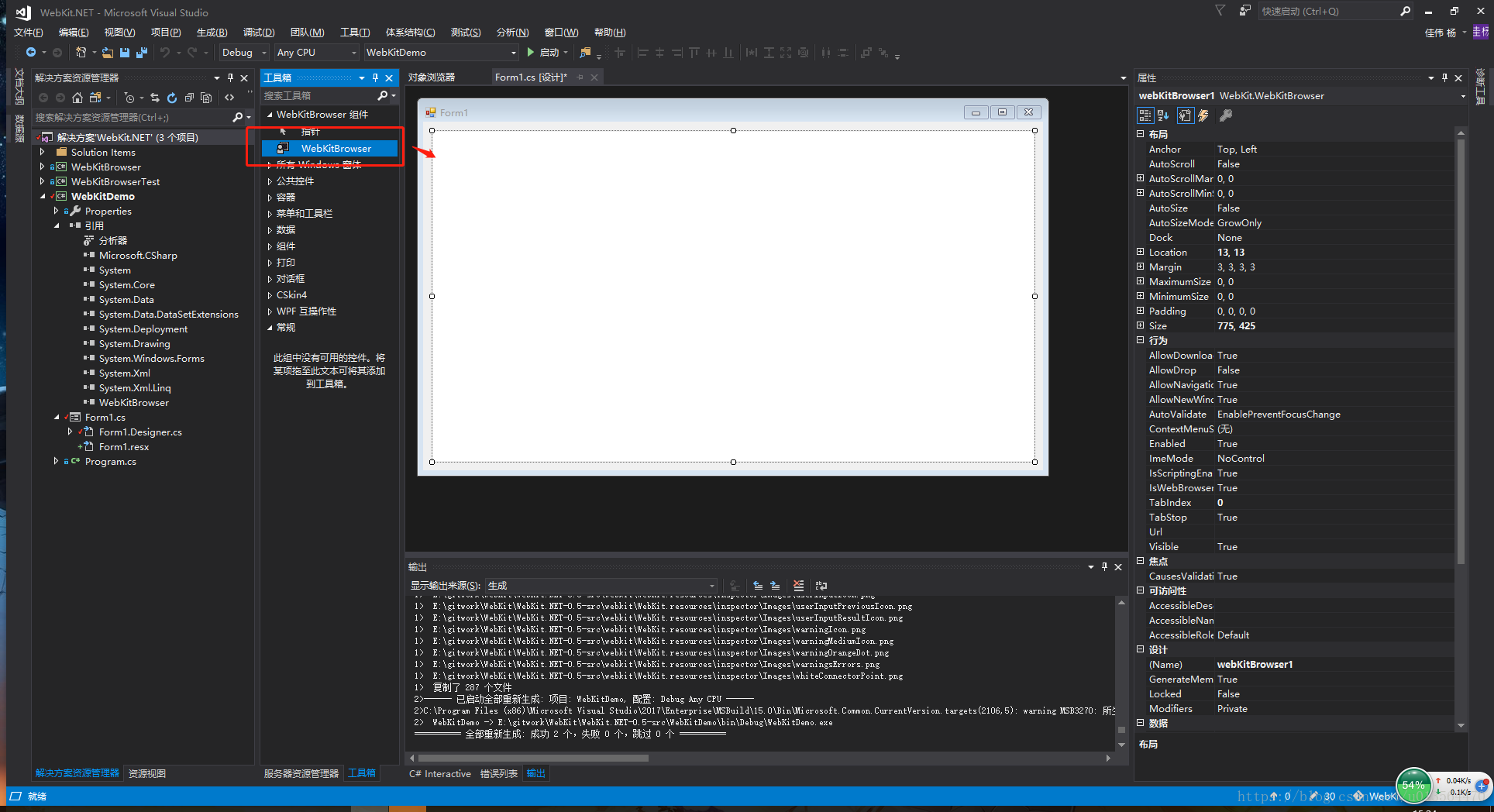Pin the Output panel with its pin icon
This screenshot has height=812, width=1494.
click(1104, 567)
